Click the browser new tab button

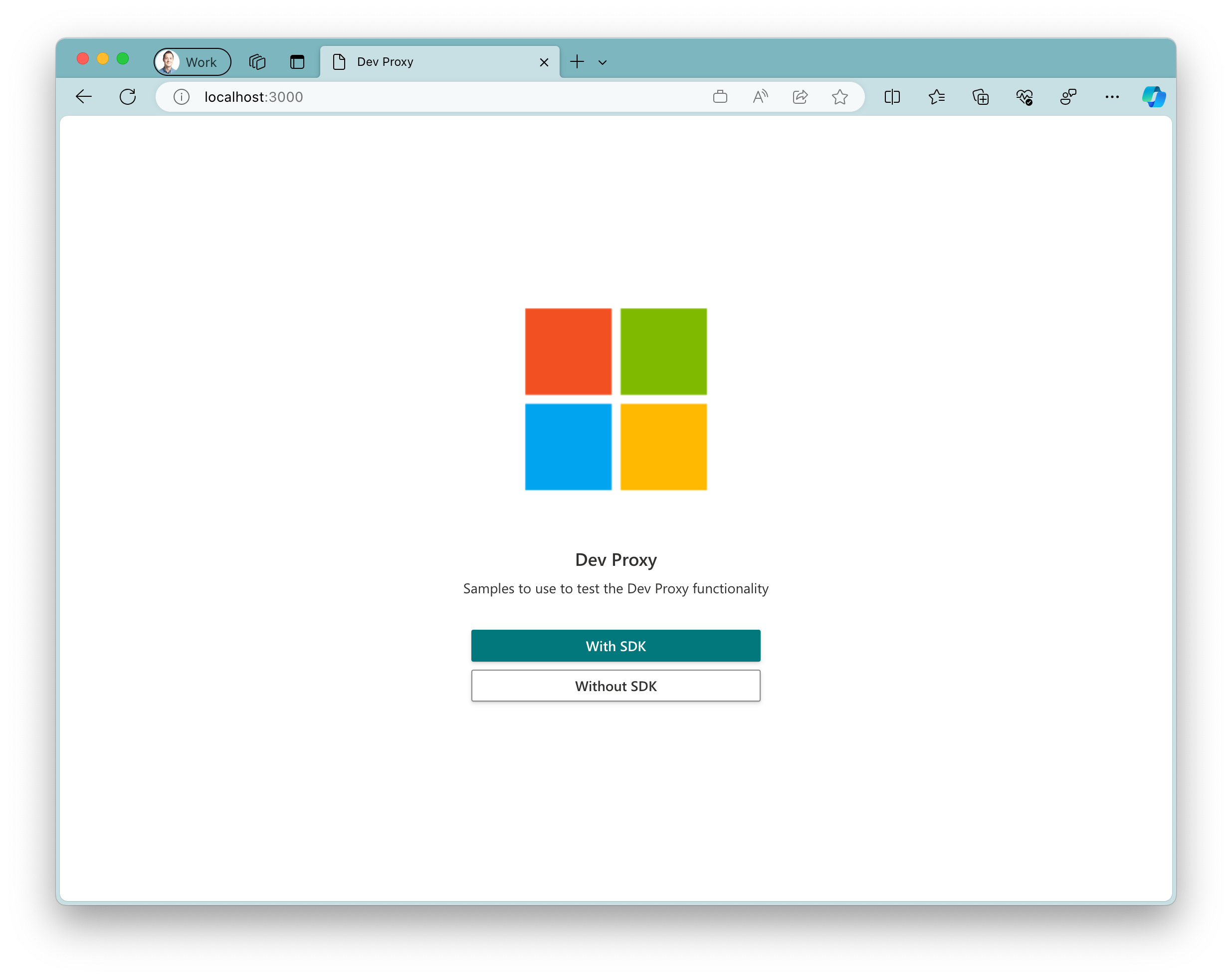pyautogui.click(x=577, y=62)
